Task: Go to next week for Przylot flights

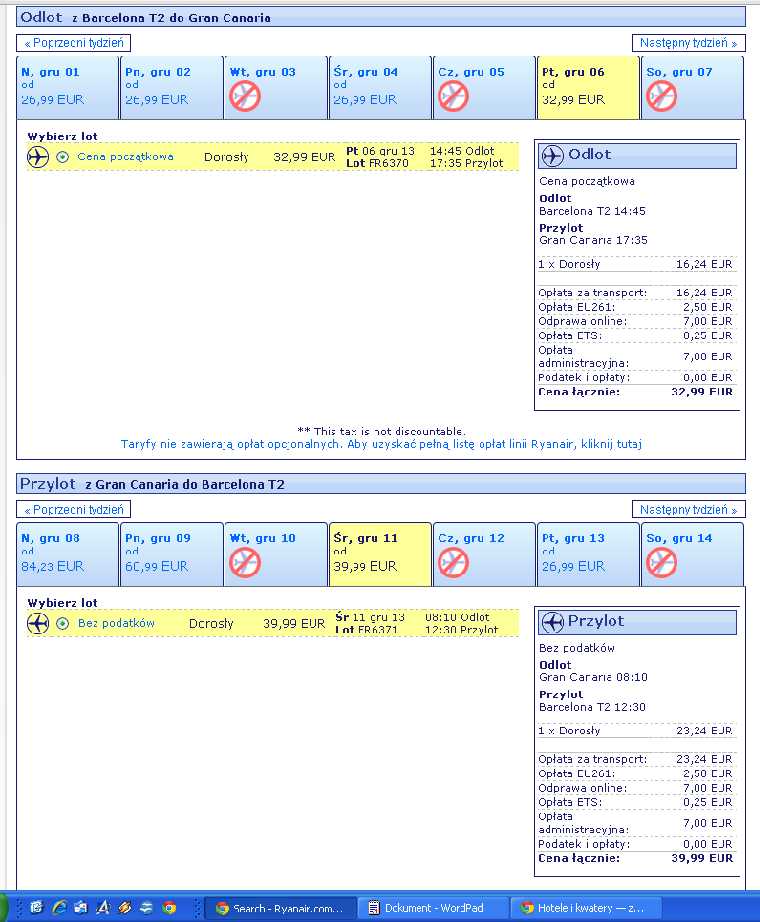Action: 688,509
